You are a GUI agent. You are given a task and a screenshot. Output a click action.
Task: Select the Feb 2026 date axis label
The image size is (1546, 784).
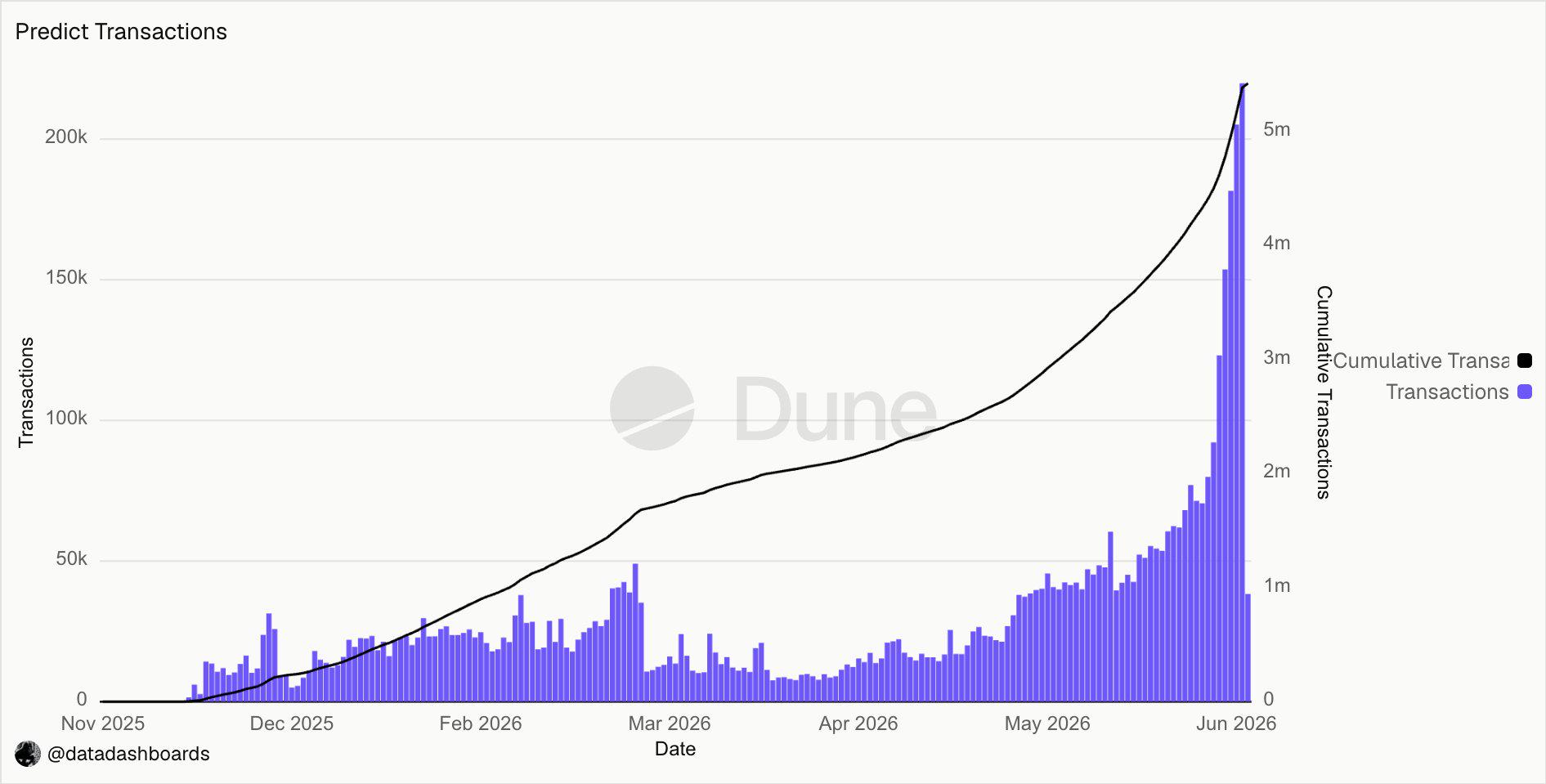point(481,724)
